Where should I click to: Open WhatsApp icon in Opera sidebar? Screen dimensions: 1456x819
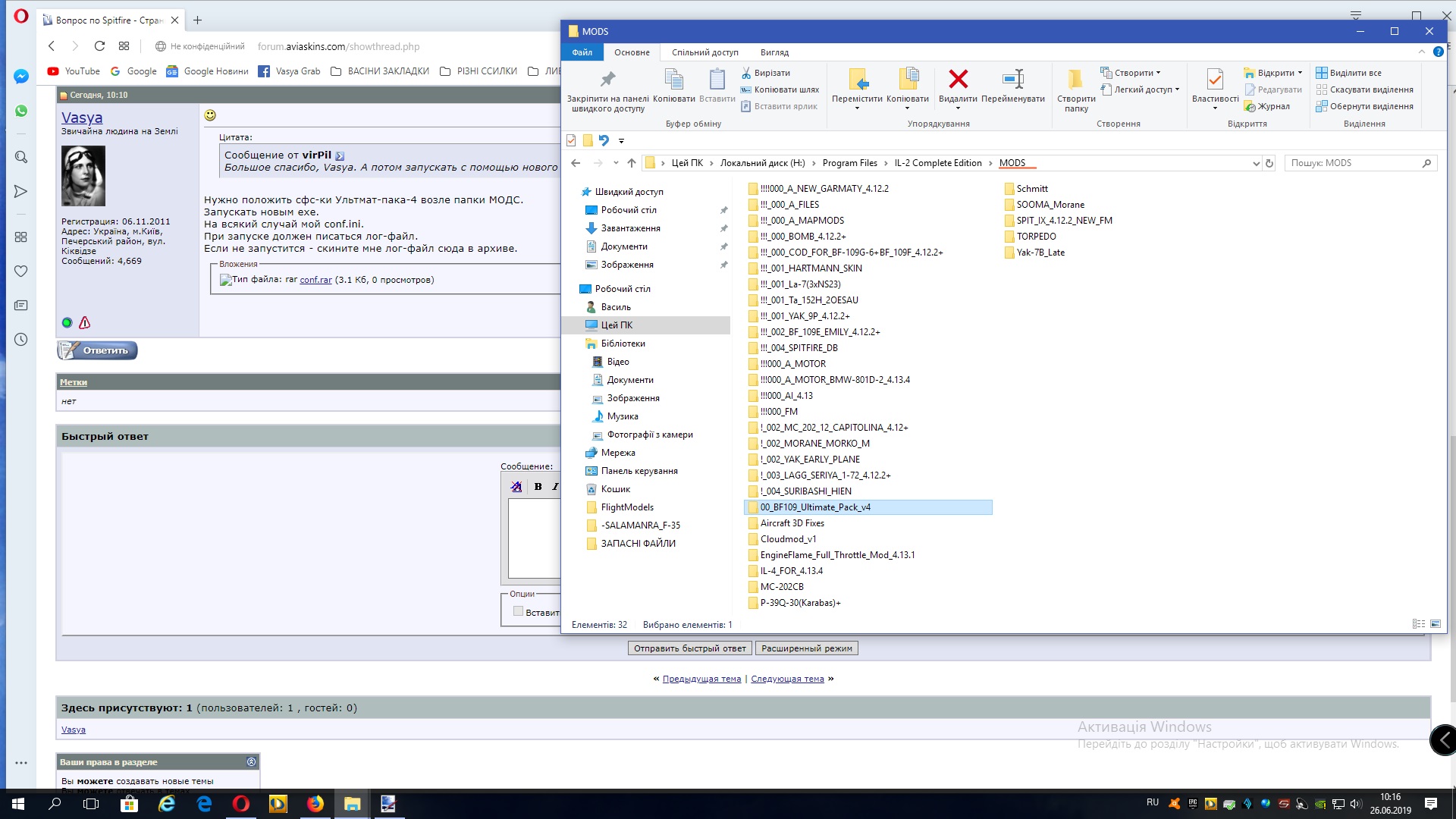click(x=21, y=111)
